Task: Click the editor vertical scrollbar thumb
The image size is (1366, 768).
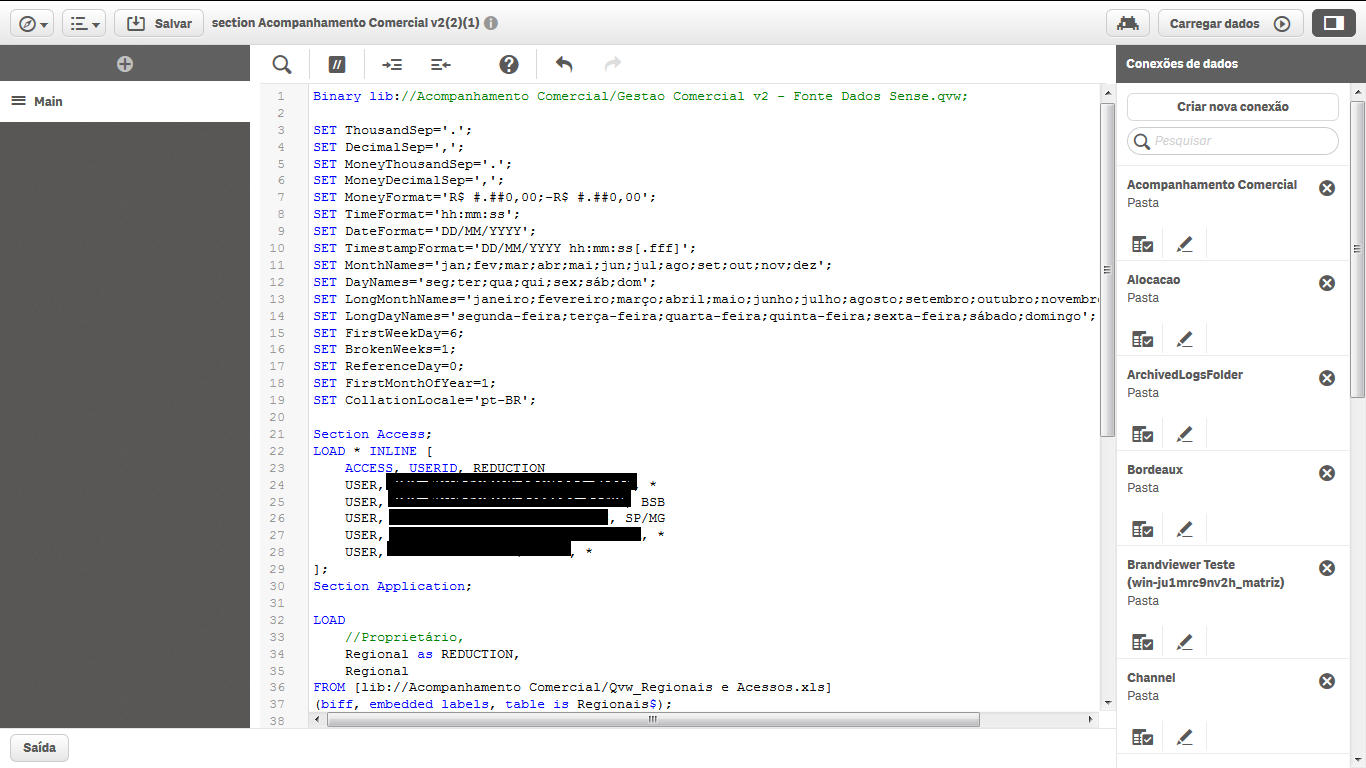Action: tap(1107, 269)
